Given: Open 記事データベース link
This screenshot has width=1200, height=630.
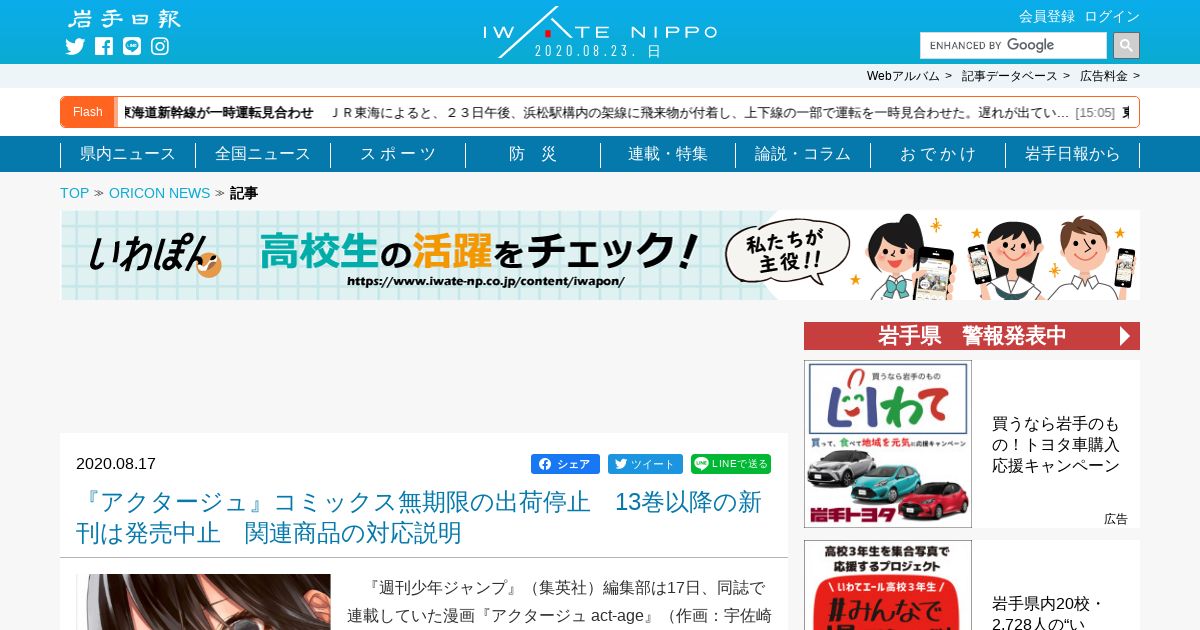Looking at the screenshot, I should (1009, 76).
